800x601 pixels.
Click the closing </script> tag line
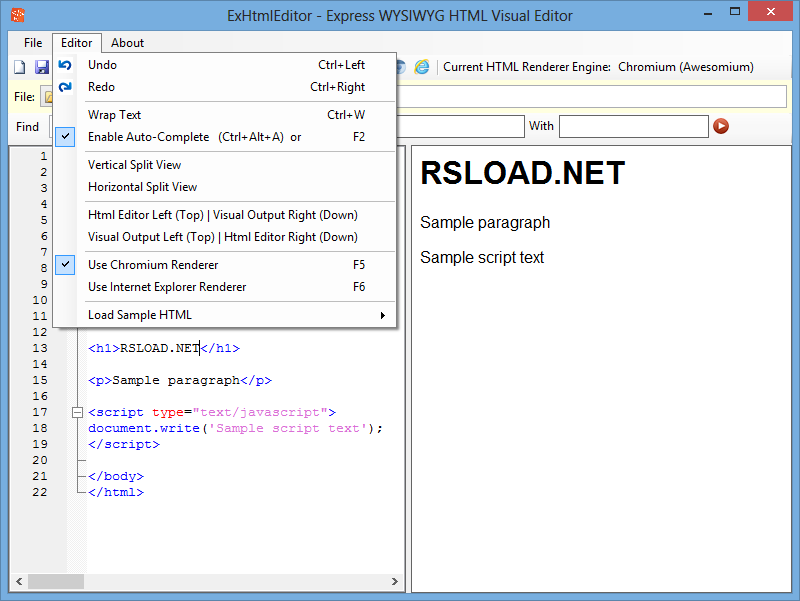pyautogui.click(x=124, y=444)
